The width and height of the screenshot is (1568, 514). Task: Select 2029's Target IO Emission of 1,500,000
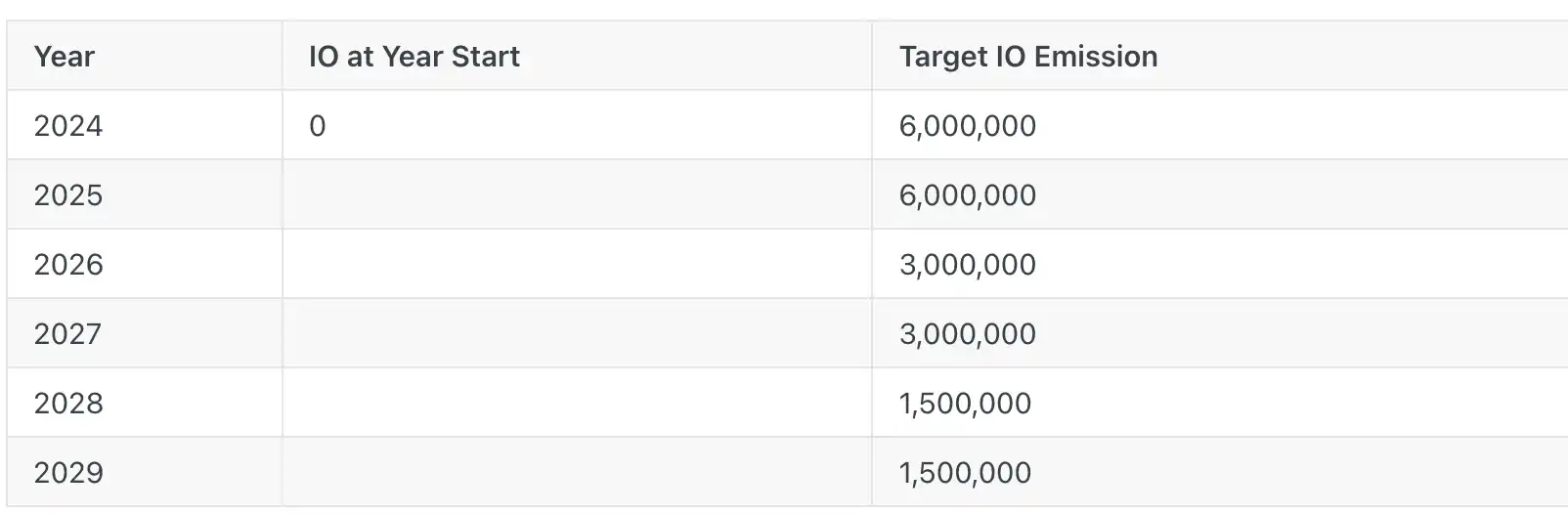coord(965,473)
